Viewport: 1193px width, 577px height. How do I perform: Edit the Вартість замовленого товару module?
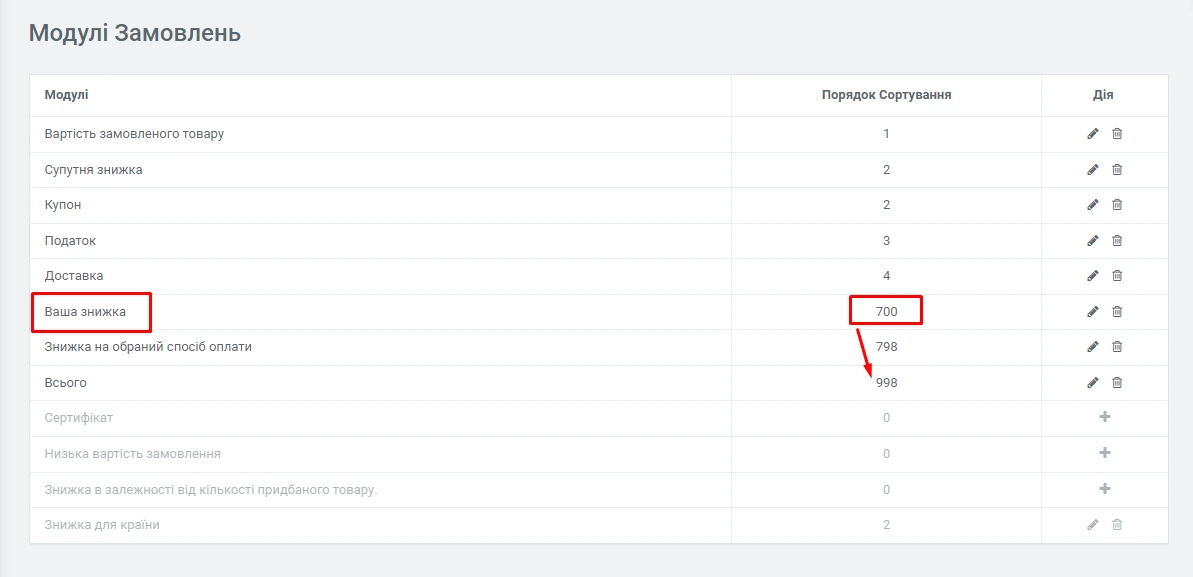tap(1093, 134)
